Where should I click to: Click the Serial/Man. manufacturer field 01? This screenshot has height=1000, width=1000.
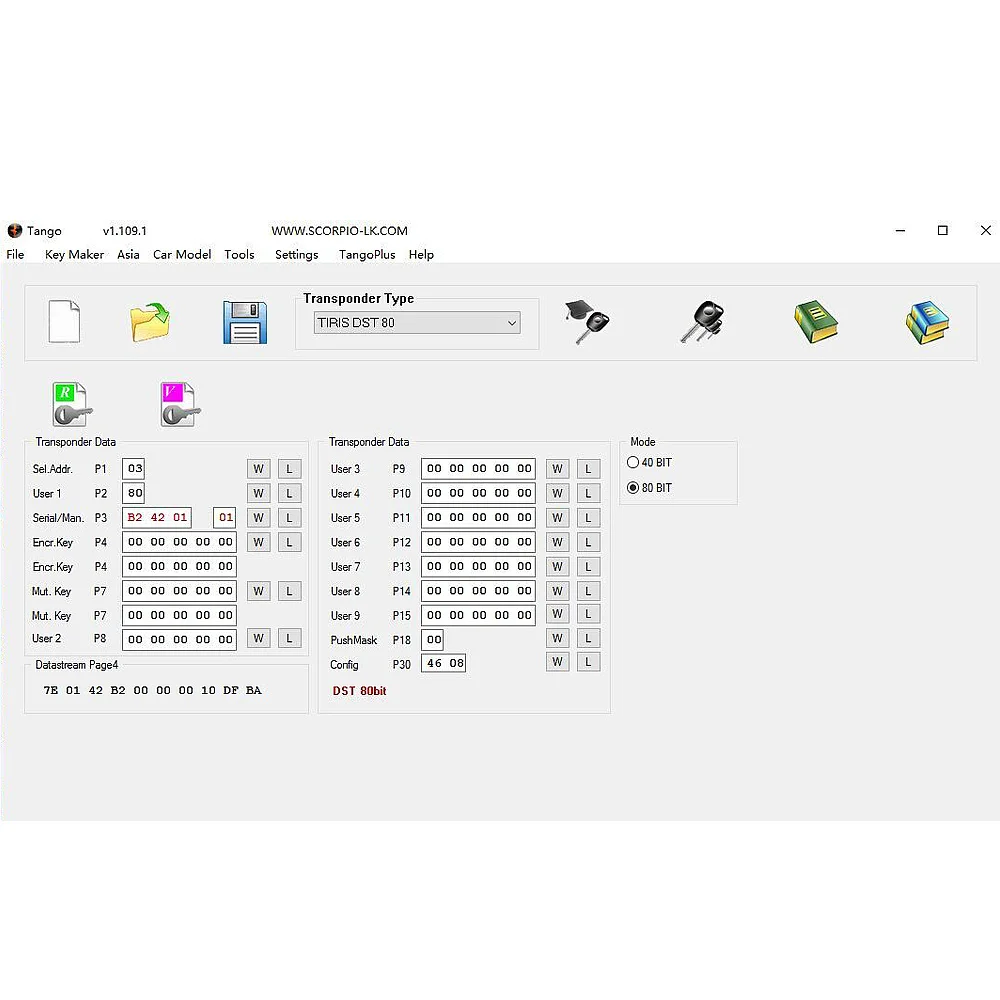coord(224,517)
